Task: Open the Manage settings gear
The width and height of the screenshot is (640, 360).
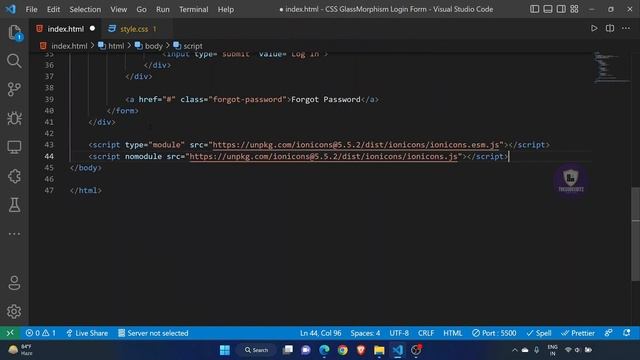Action: coord(14,311)
